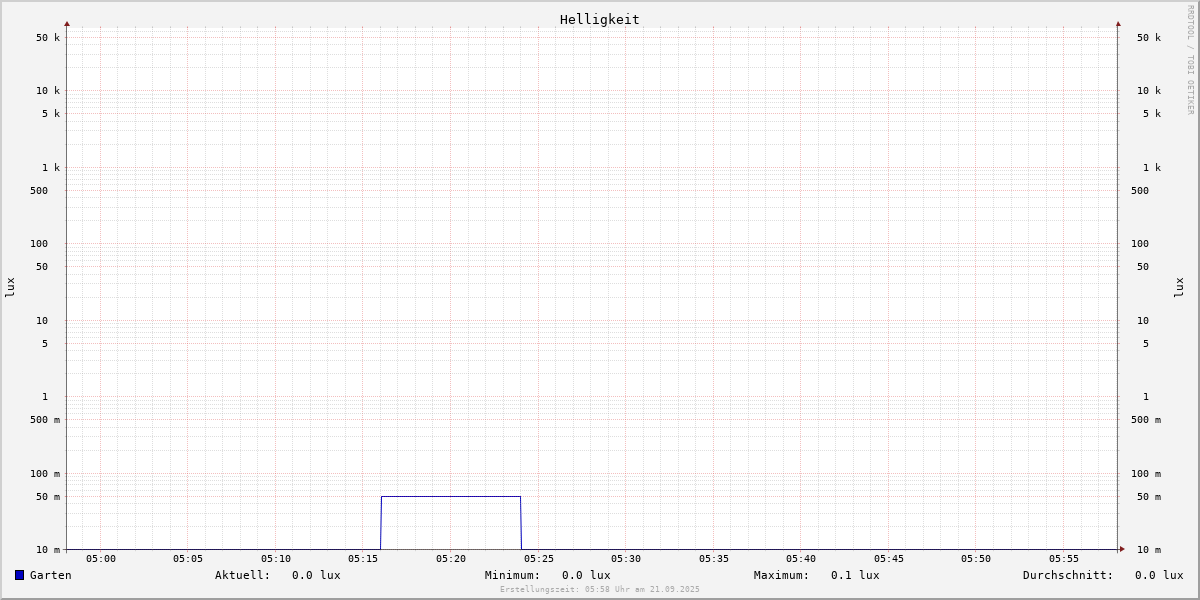Click the 1 k label on the left axis
Viewport: 1200px width, 600px height.
coord(51,168)
